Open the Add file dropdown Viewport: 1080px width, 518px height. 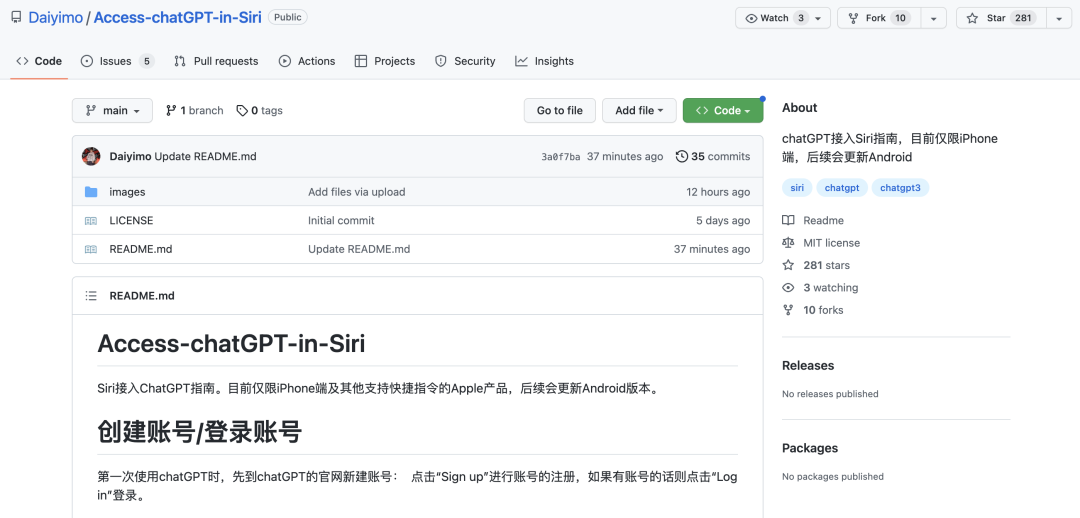(x=639, y=110)
